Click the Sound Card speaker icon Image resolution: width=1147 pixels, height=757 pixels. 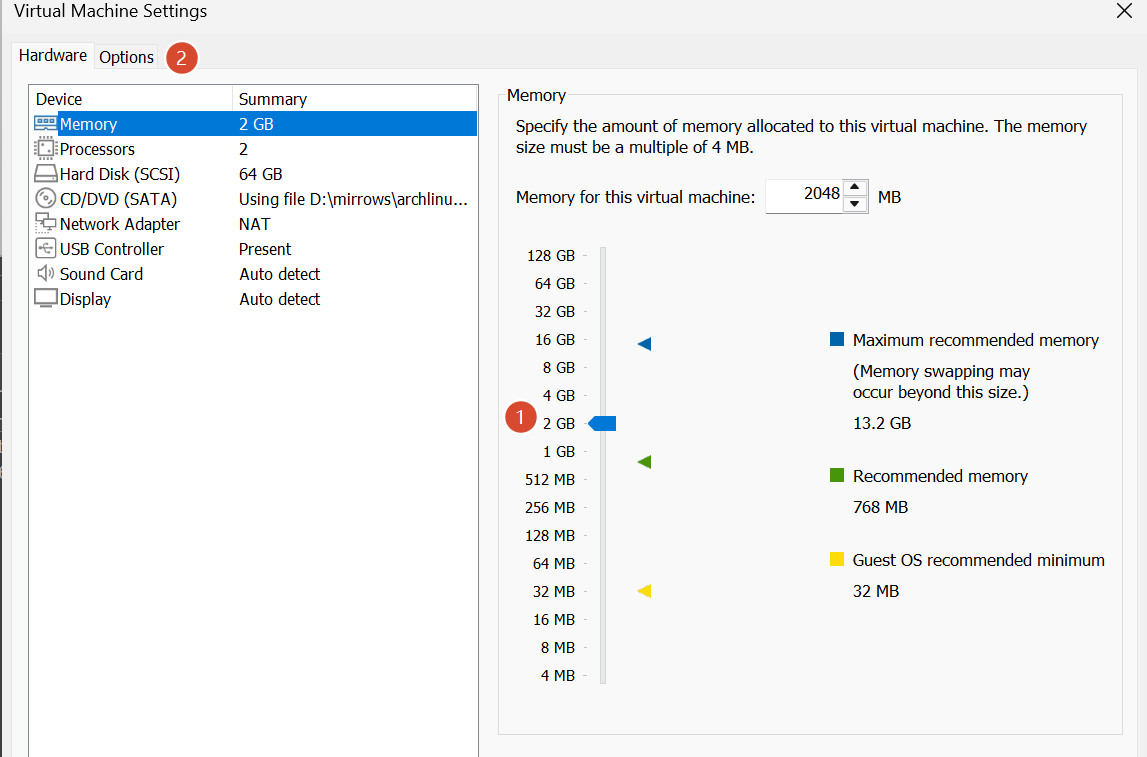pyautogui.click(x=45, y=274)
